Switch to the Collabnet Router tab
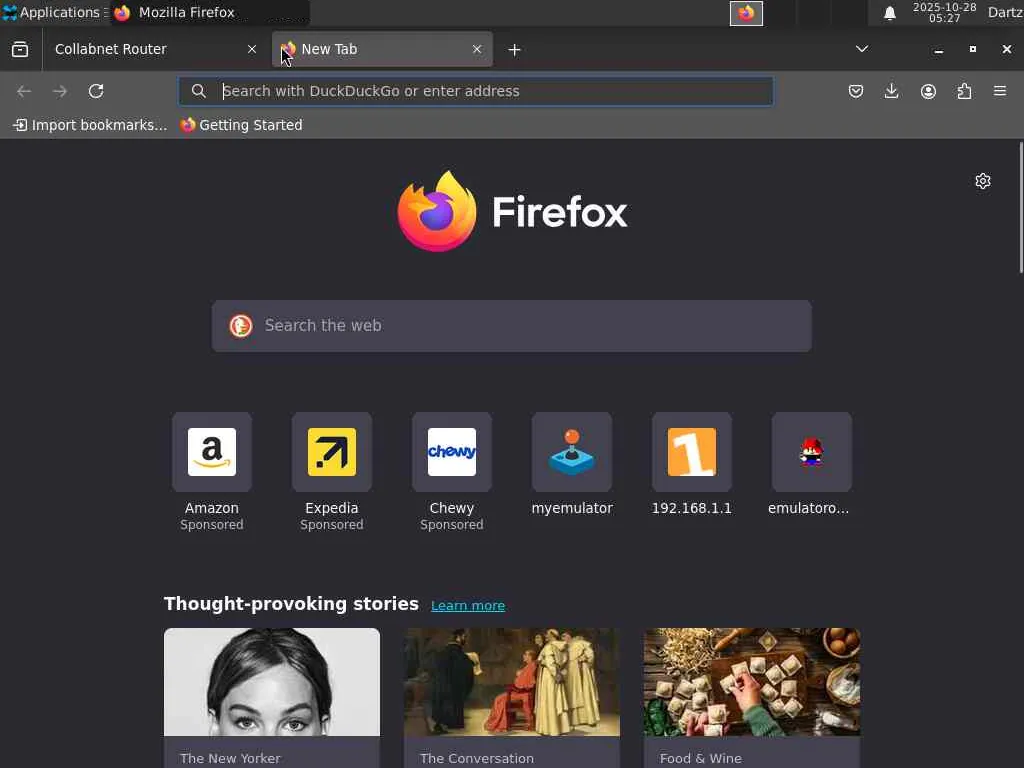Screen dimensions: 1024x768 tap(154, 50)
